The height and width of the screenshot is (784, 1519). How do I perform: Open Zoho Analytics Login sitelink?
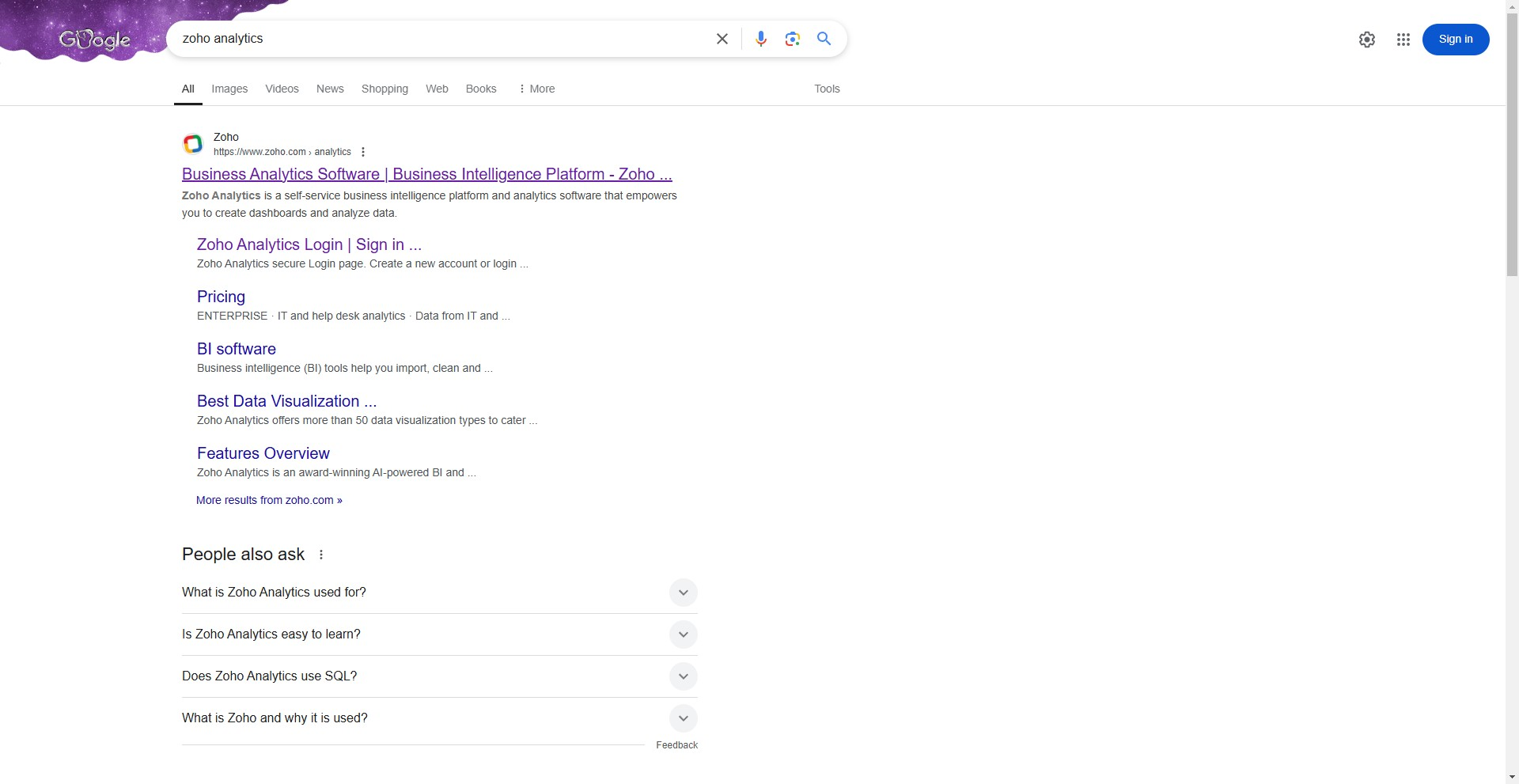309,244
